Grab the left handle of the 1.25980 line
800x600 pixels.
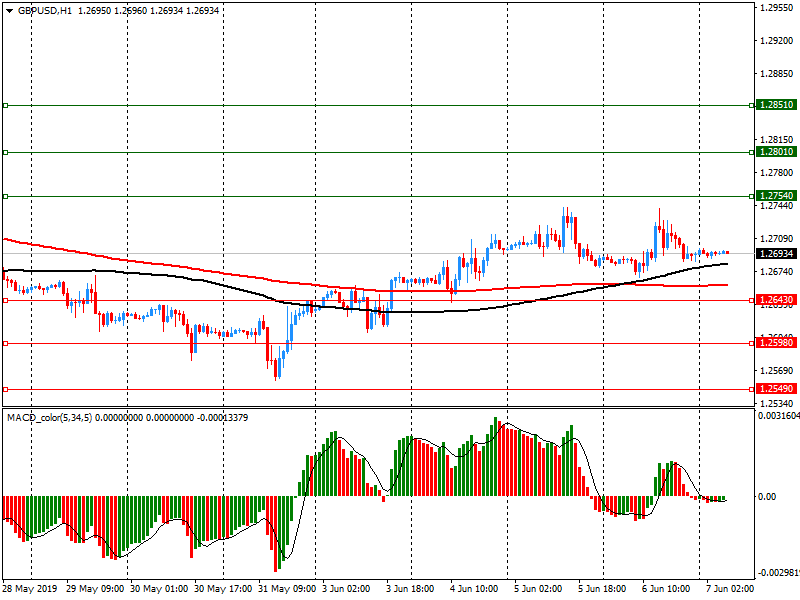(6, 343)
